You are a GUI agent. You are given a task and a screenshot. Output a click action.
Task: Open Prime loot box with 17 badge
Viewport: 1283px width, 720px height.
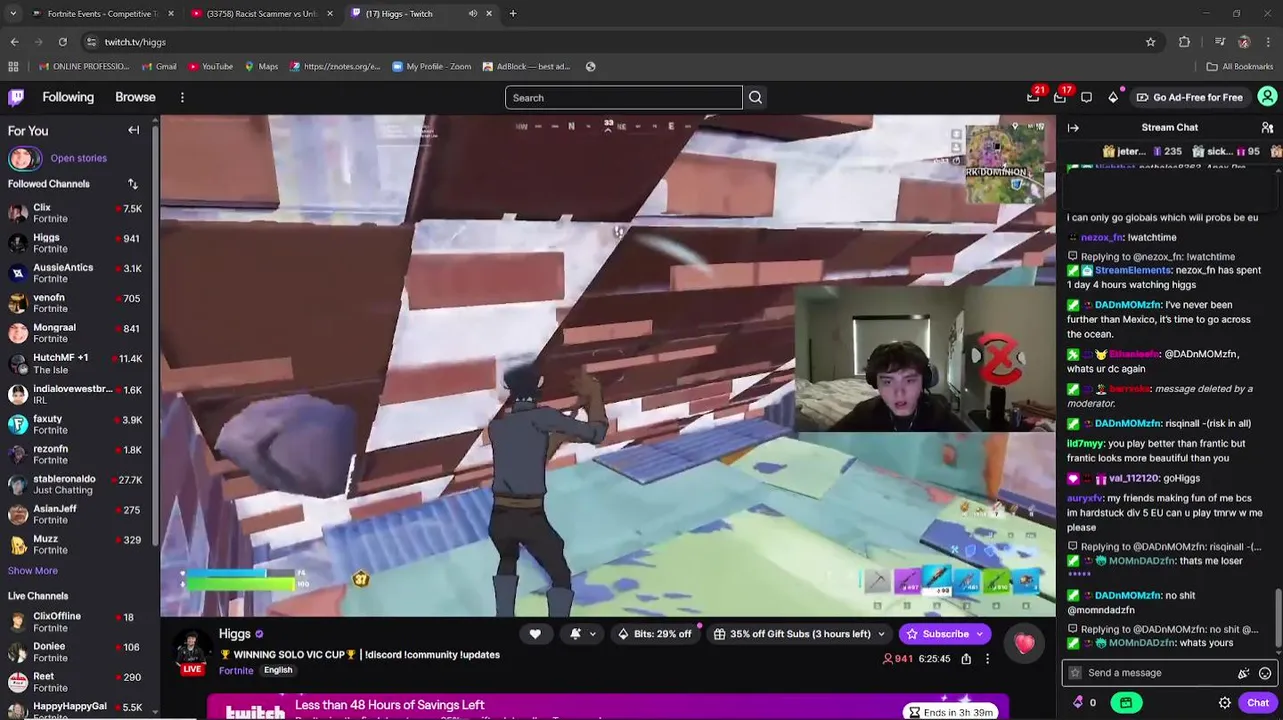click(1060, 97)
